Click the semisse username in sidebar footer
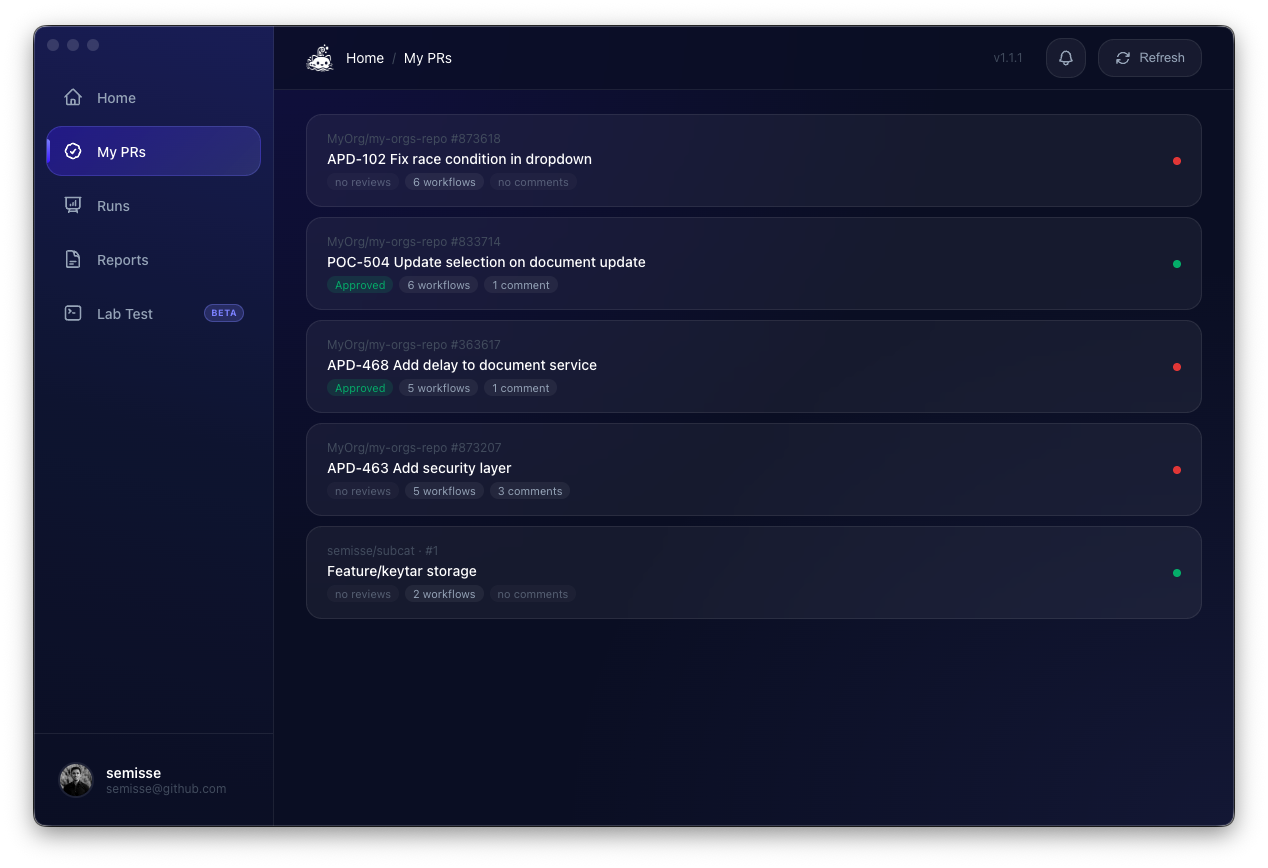1268x868 pixels. (133, 773)
